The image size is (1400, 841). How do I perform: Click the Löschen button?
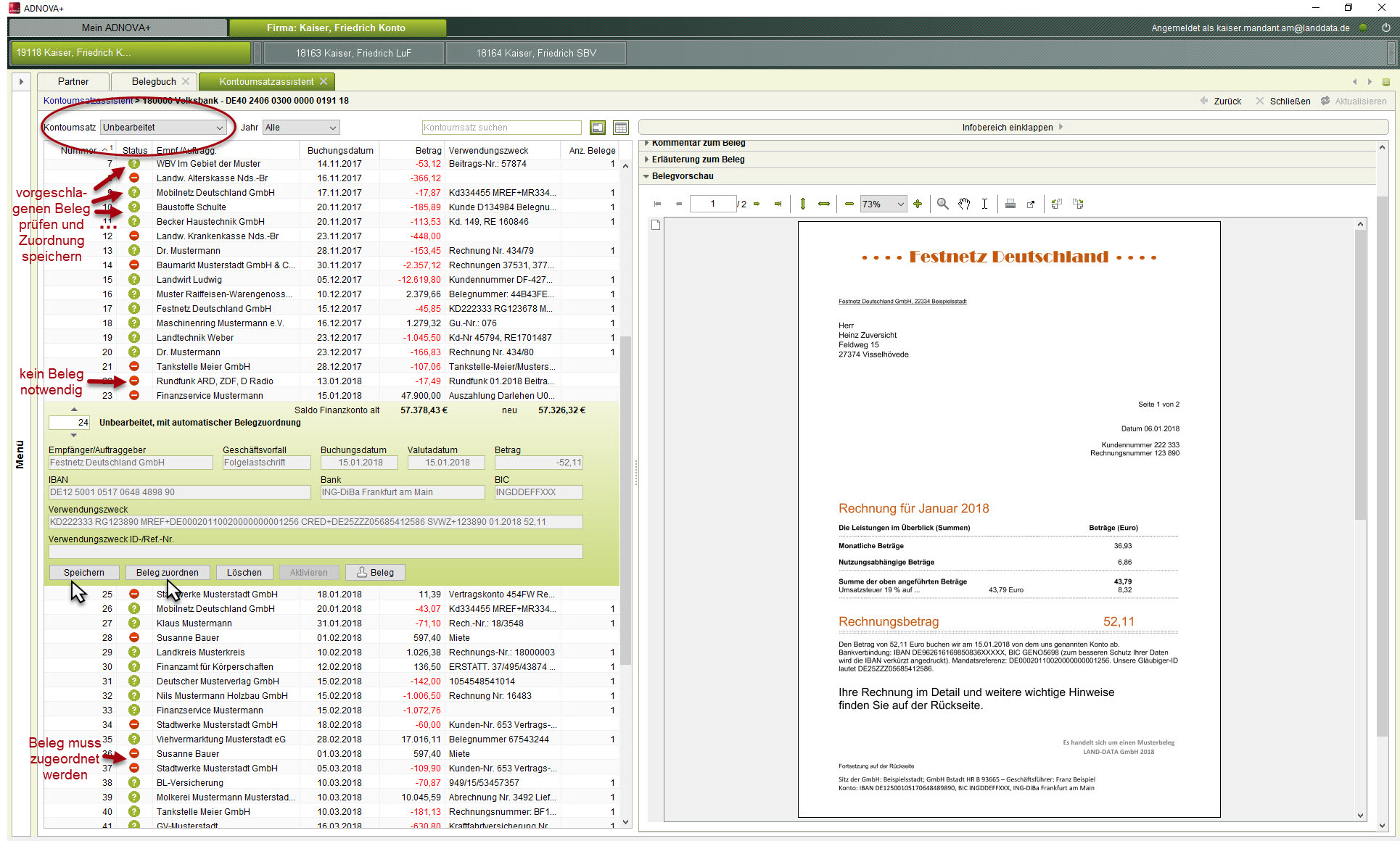tap(244, 573)
